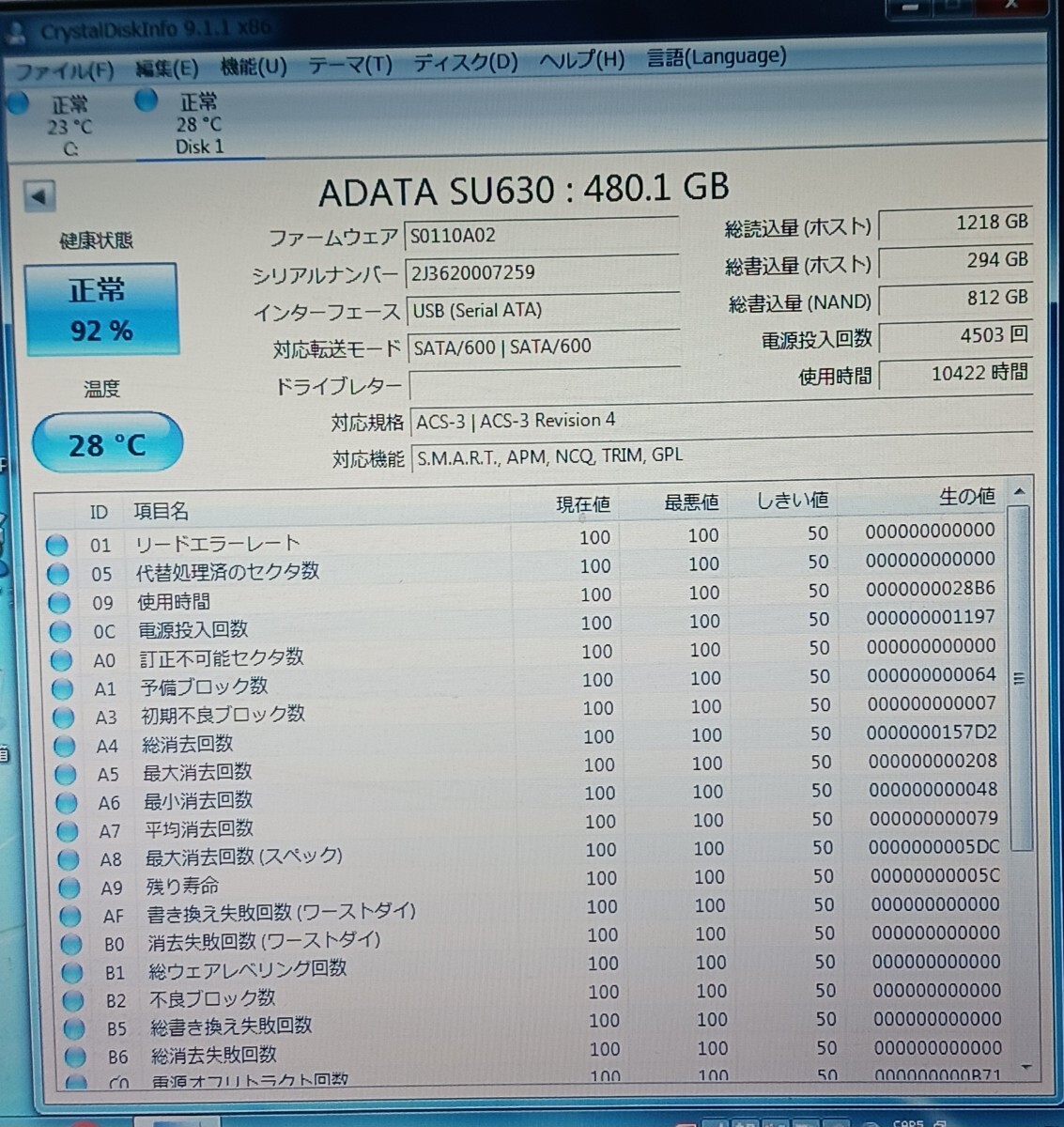Click status icon for A5 最大消去回数

(64, 775)
